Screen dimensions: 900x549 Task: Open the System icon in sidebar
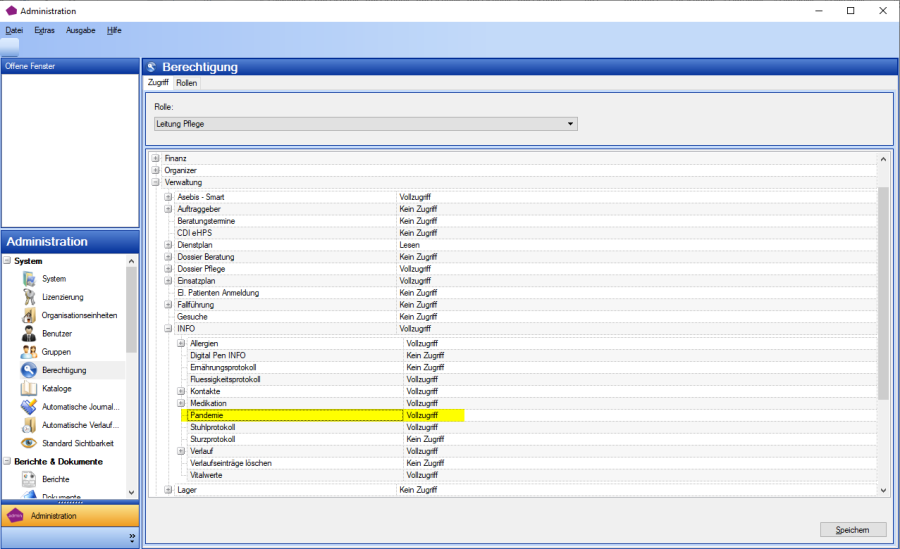[29, 279]
